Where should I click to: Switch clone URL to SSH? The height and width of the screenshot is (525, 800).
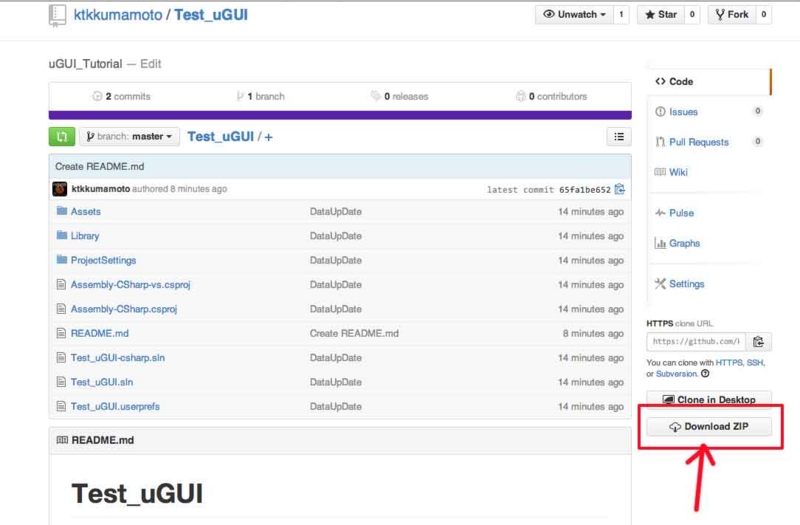(x=755, y=362)
